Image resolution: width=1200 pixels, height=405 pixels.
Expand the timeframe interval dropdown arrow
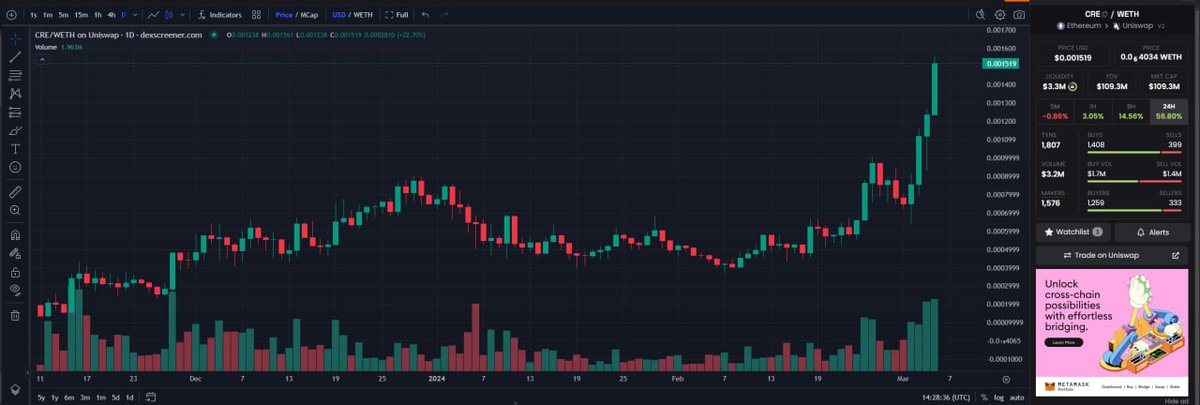pos(135,15)
